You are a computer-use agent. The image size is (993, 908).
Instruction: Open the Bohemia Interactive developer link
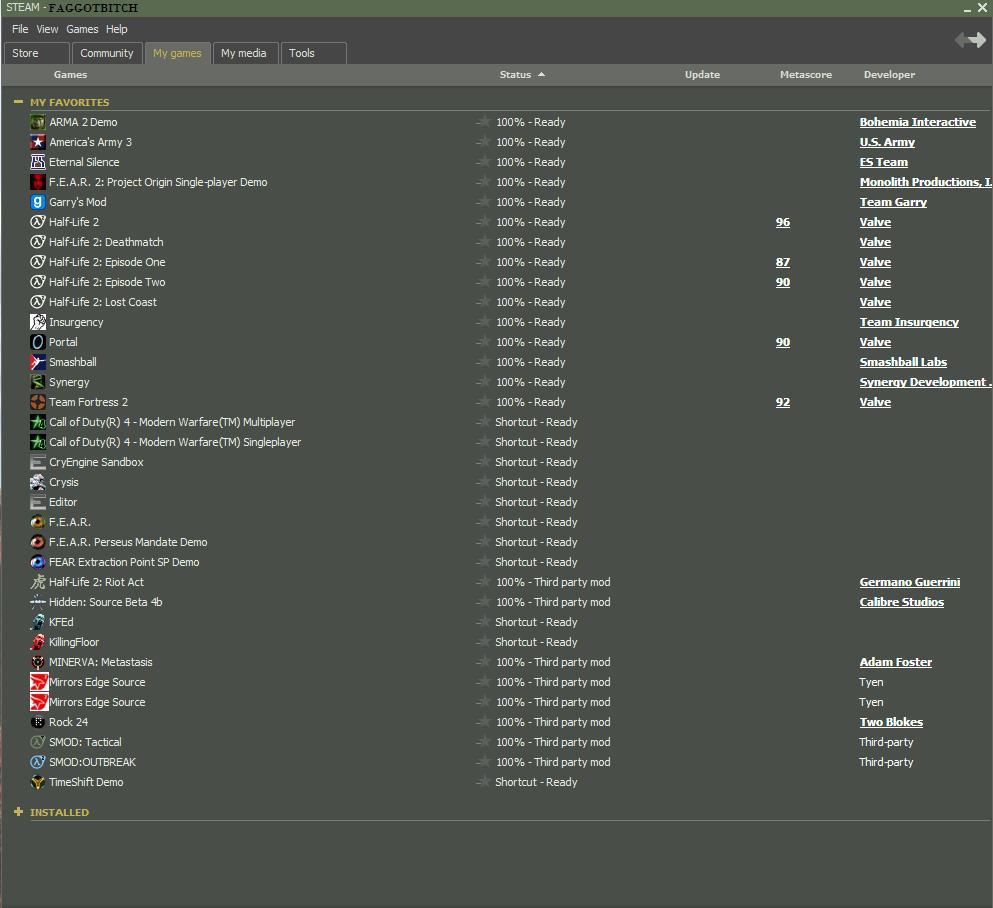[x=917, y=122]
